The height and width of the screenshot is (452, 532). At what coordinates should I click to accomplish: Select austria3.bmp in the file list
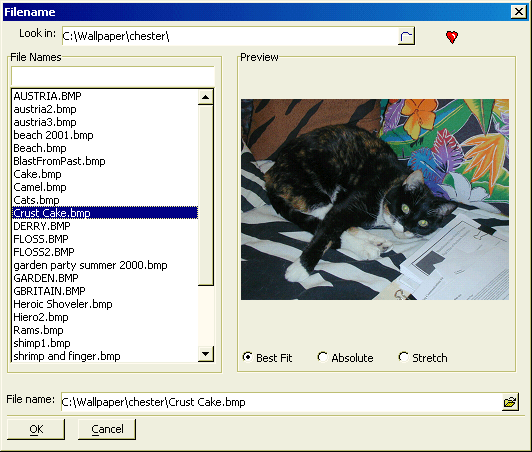(105, 122)
